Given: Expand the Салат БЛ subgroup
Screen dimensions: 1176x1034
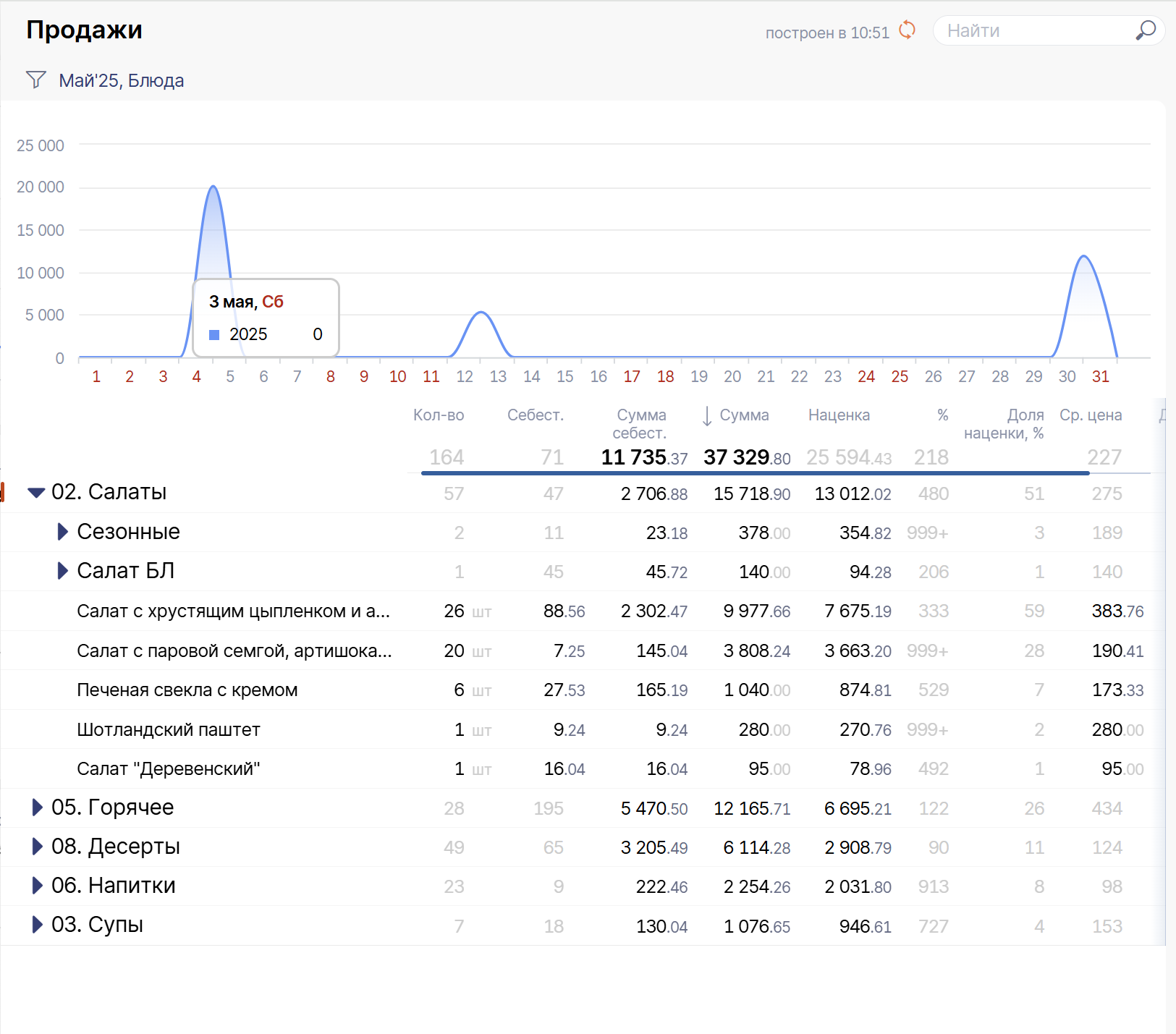Looking at the screenshot, I should pos(62,571).
